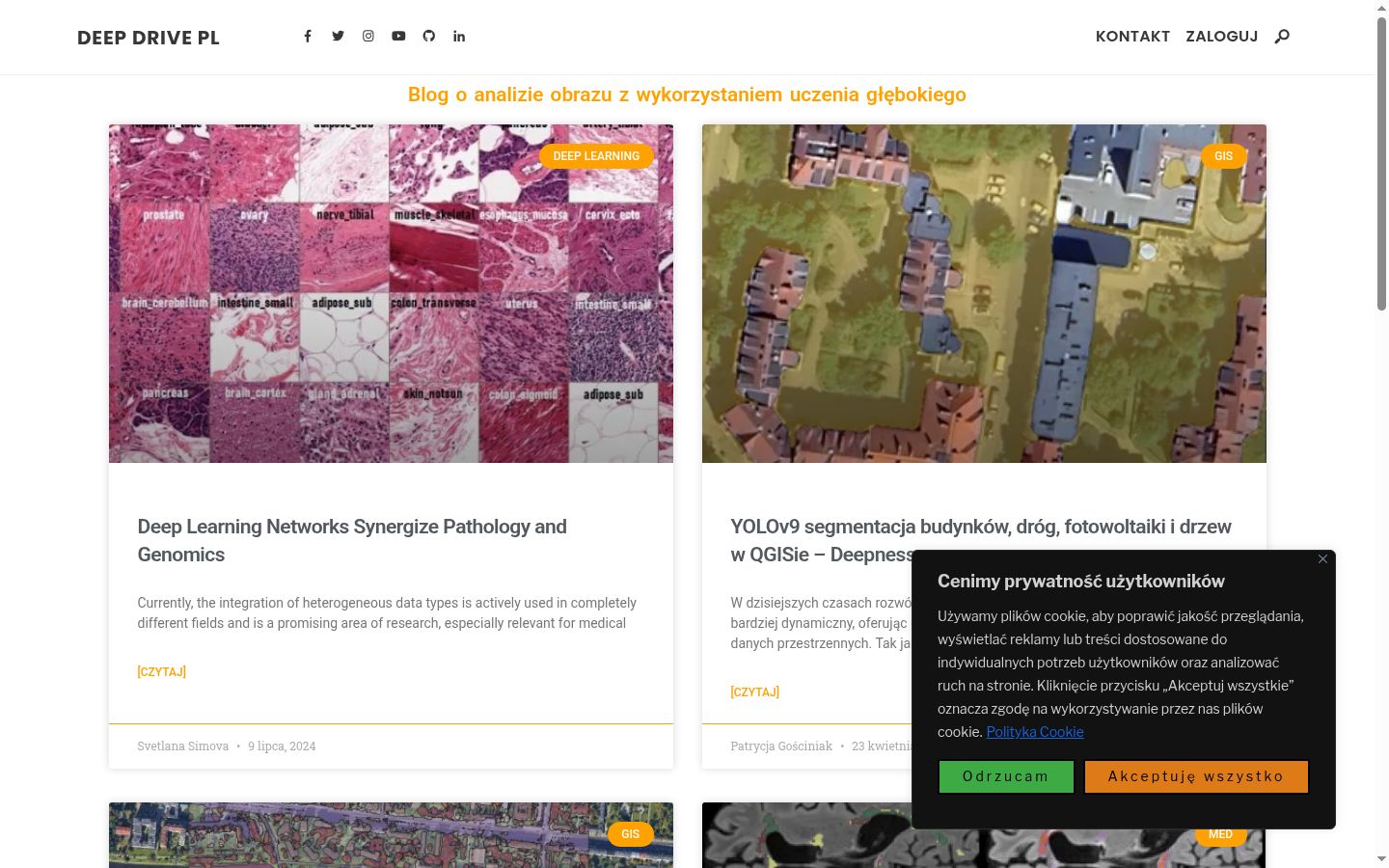The width and height of the screenshot is (1389, 868).
Task: Click the GIS badge on aerial buildings image
Action: (1223, 156)
